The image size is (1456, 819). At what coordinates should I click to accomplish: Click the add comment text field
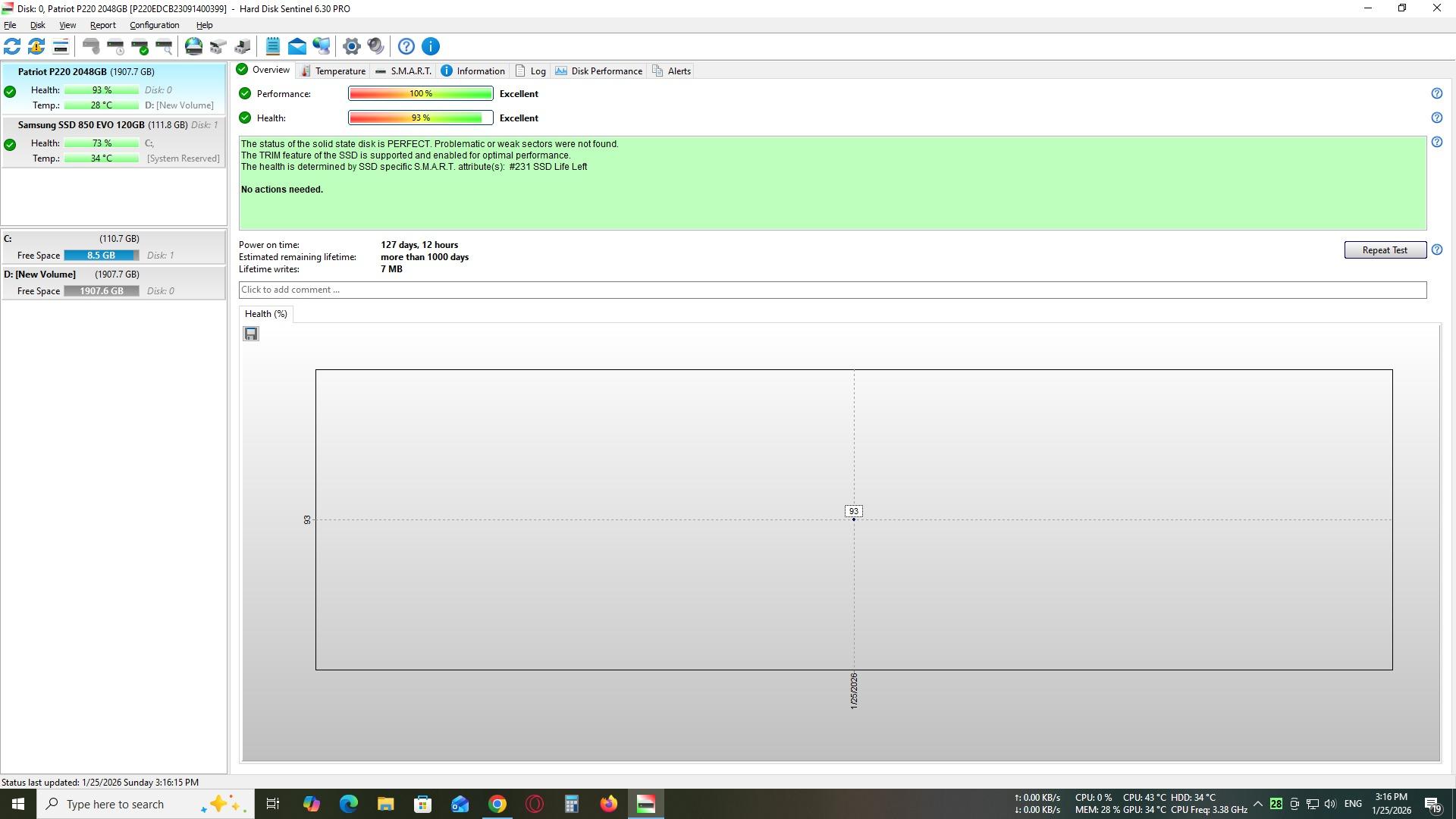832,290
